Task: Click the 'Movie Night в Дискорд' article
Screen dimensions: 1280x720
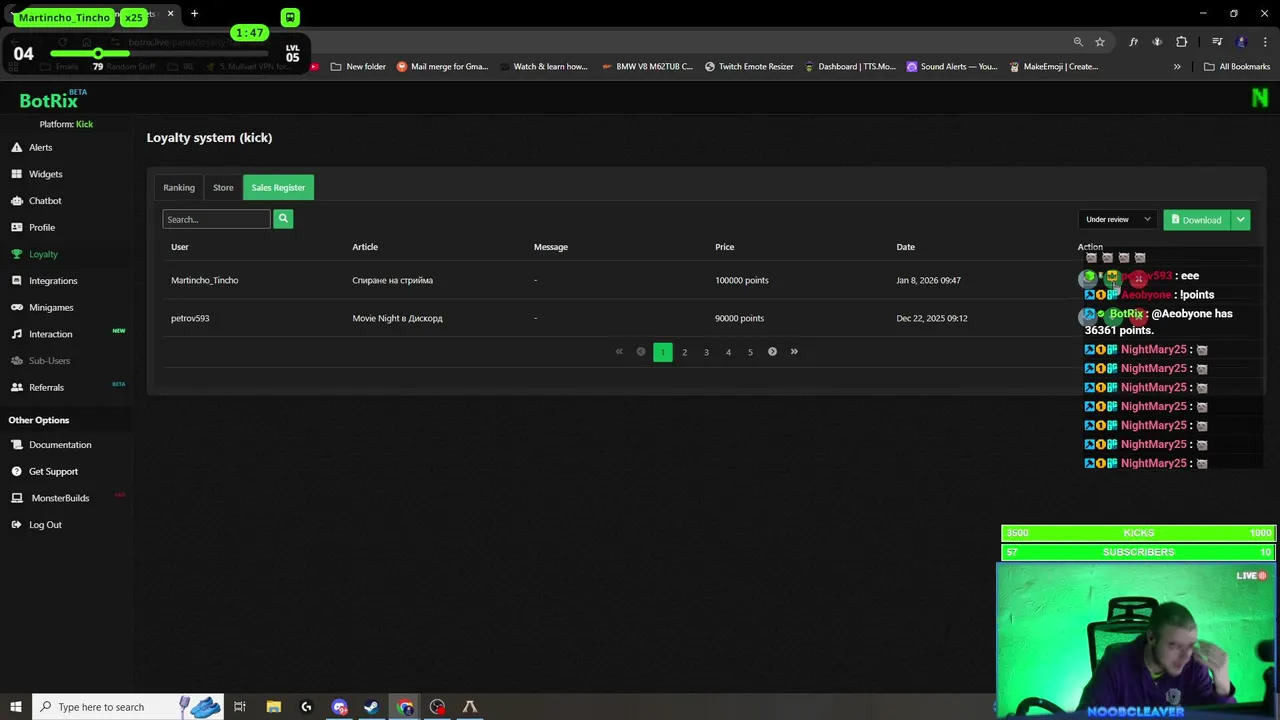Action: (x=397, y=318)
